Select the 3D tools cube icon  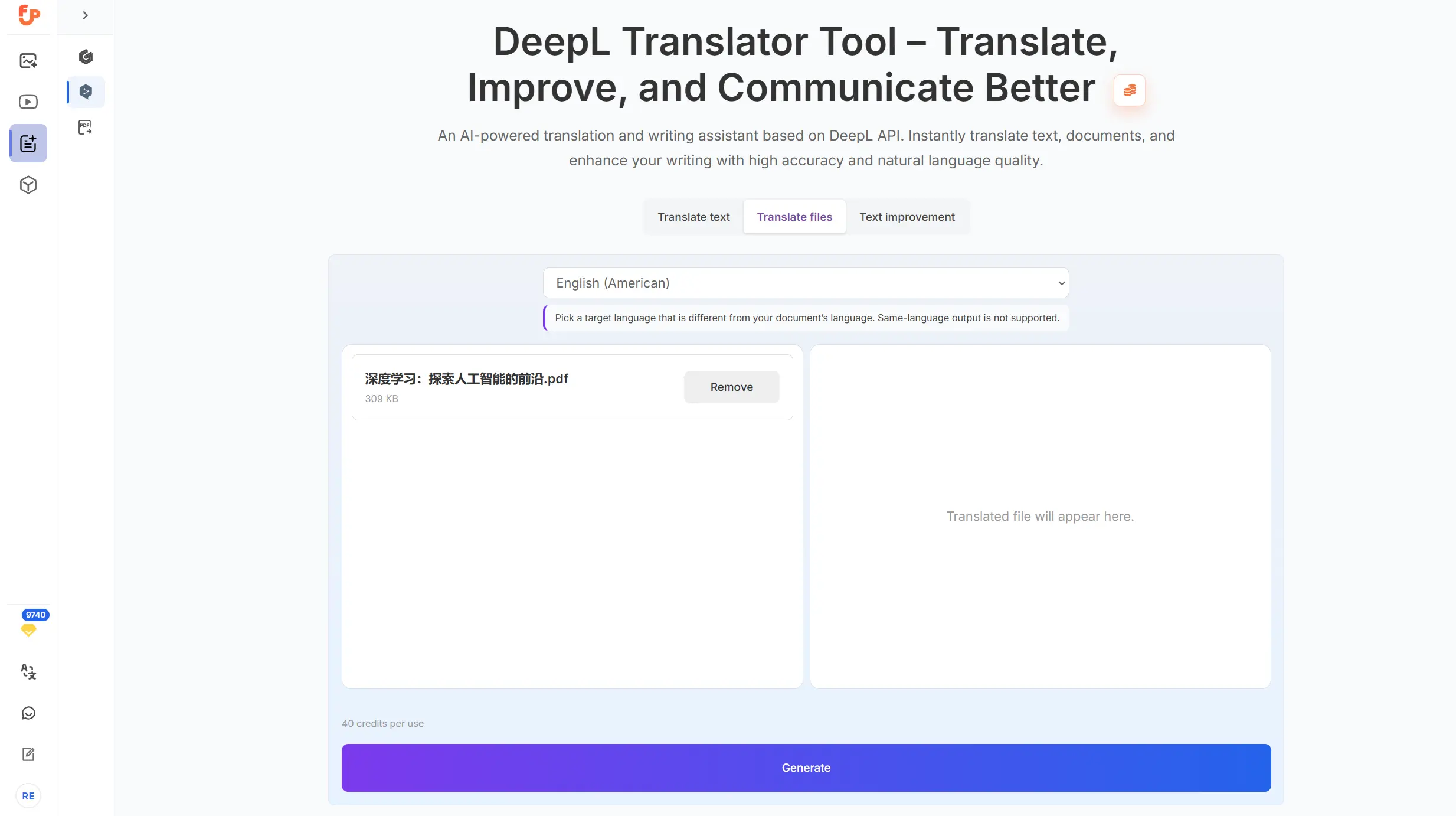coord(28,184)
